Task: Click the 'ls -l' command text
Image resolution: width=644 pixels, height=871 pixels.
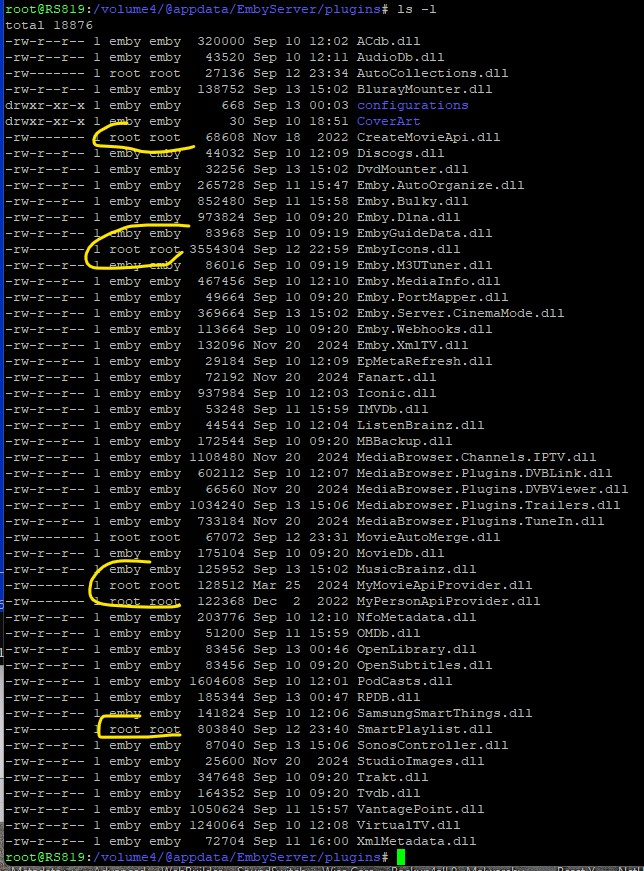Action: [x=416, y=9]
